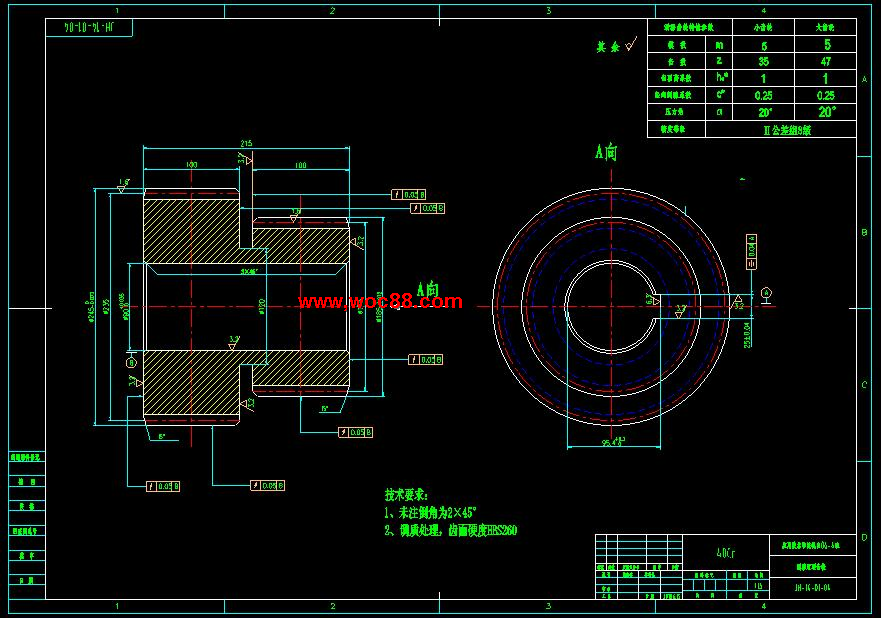
Task: Select the 2X45° chamfer label in bore
Action: coord(248,271)
